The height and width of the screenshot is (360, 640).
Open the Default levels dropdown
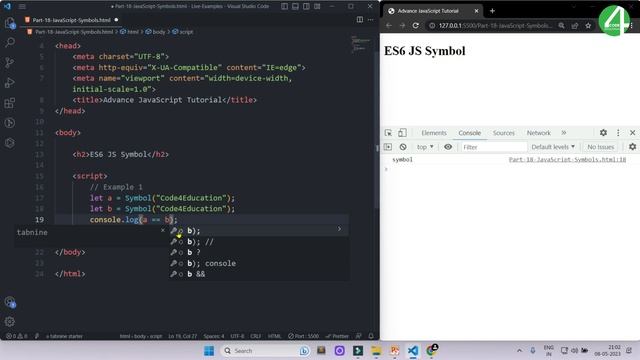pos(553,147)
